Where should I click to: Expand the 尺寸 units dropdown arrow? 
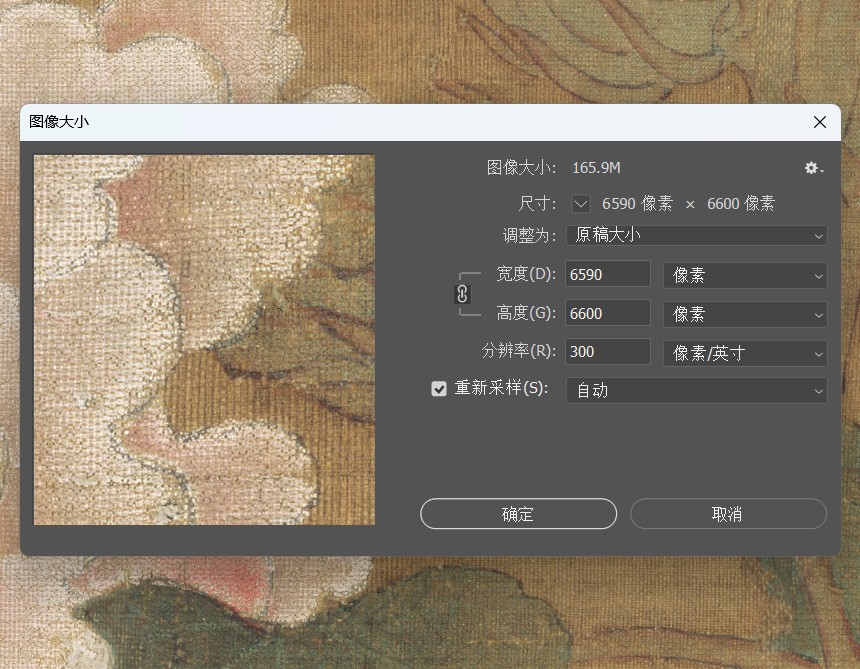(x=581, y=204)
